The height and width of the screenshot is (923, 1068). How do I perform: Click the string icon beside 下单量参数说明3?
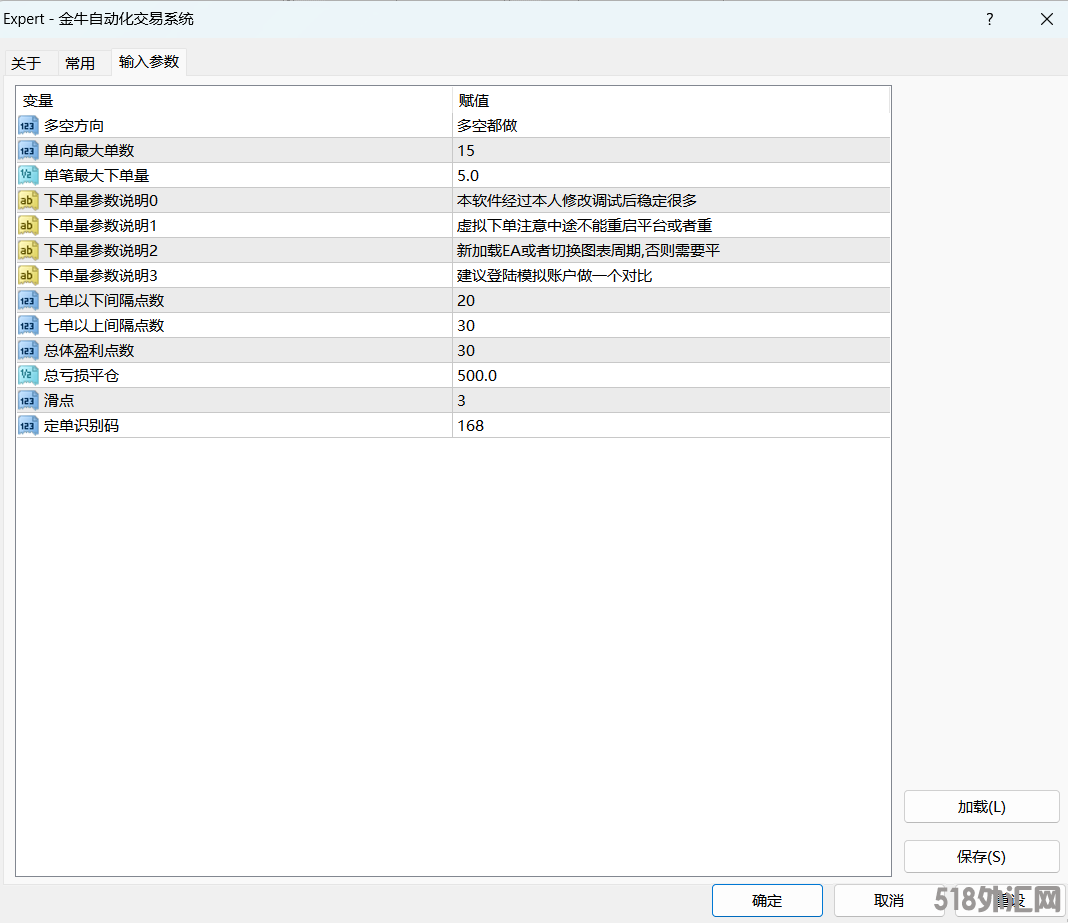coord(28,276)
